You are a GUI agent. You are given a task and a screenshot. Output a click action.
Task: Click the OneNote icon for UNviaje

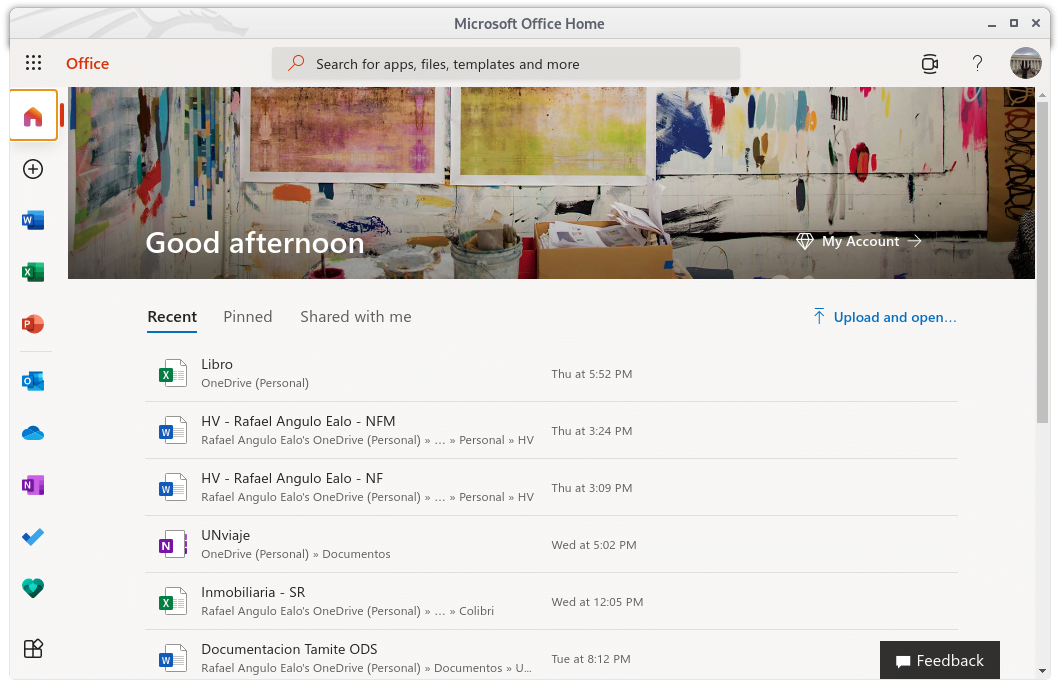coord(172,544)
